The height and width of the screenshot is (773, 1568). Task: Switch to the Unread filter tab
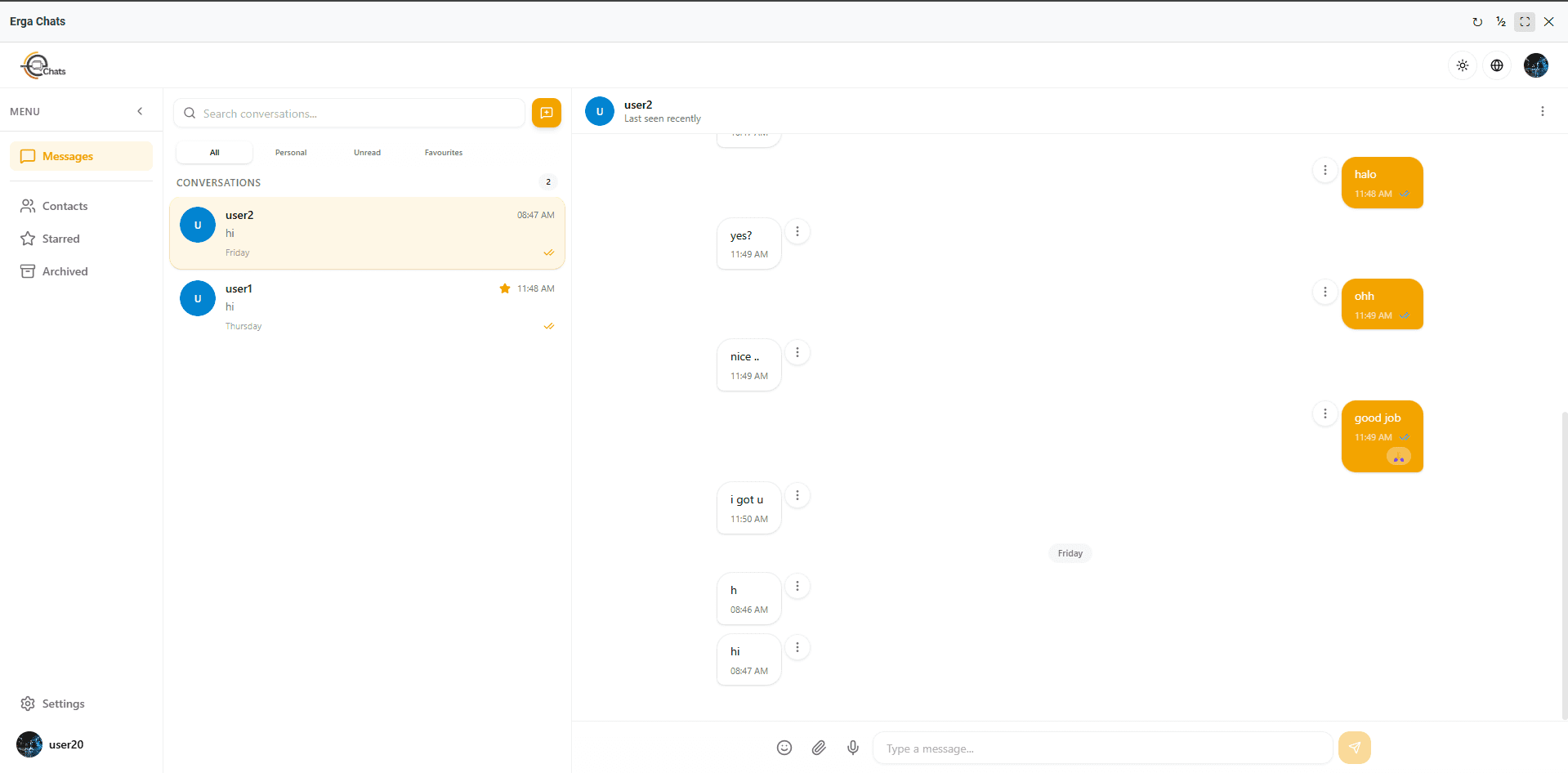[x=367, y=153]
